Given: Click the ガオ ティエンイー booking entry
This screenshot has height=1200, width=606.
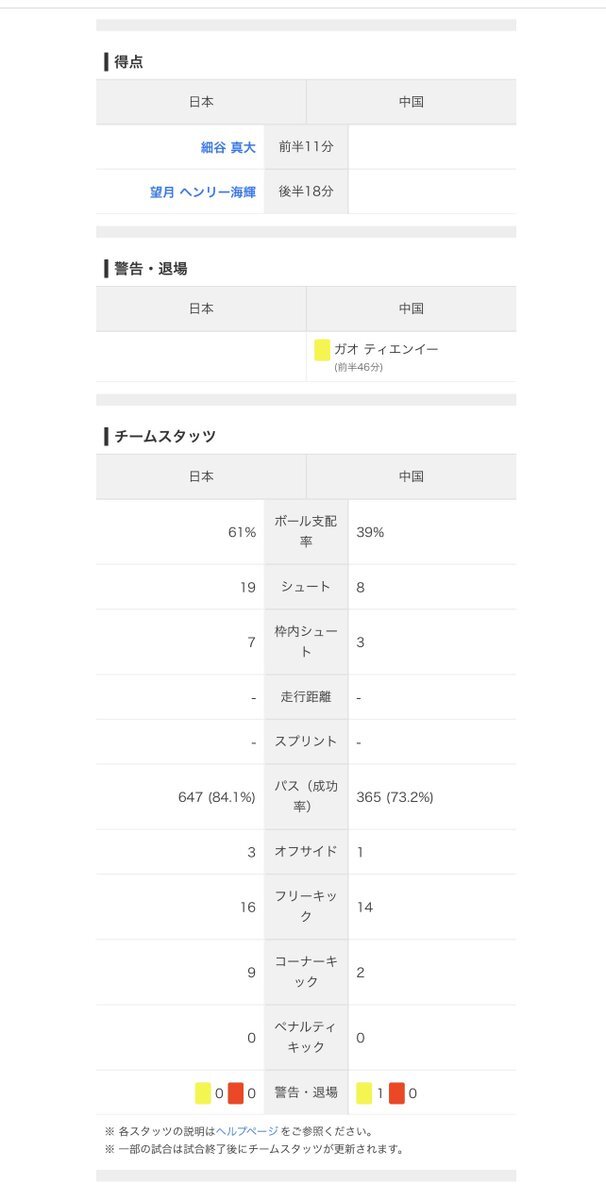Looking at the screenshot, I should (385, 356).
